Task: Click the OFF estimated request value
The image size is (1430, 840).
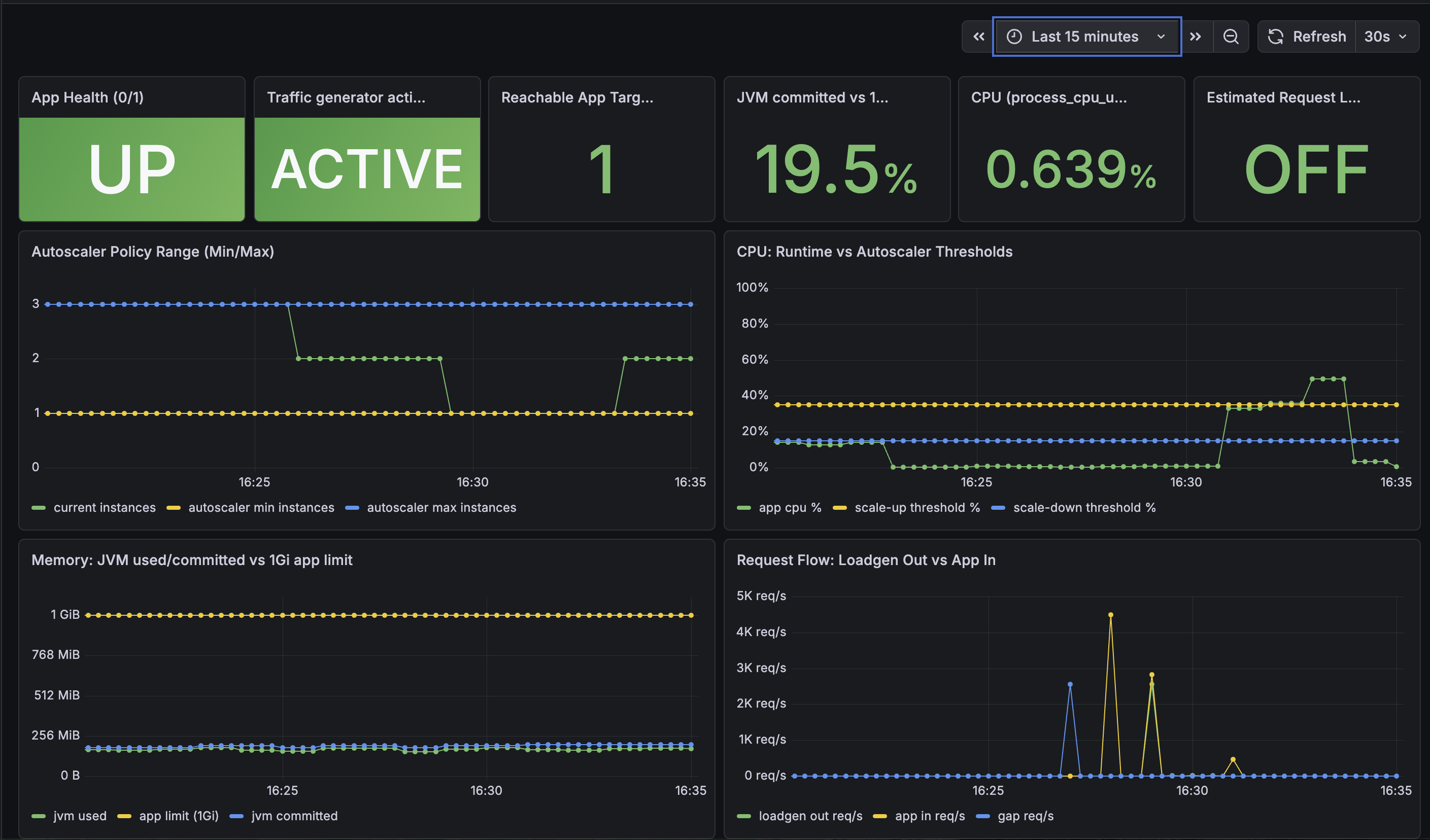Action: pyautogui.click(x=1306, y=169)
